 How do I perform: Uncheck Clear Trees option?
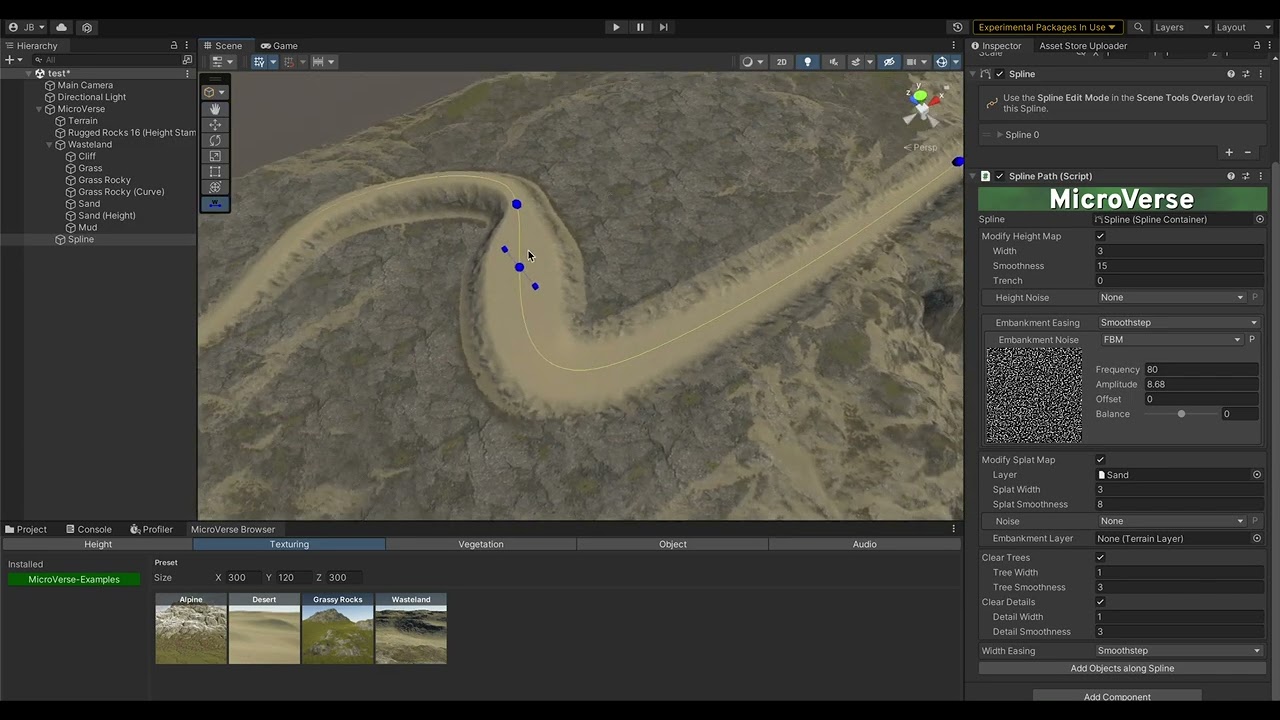pyautogui.click(x=1101, y=558)
